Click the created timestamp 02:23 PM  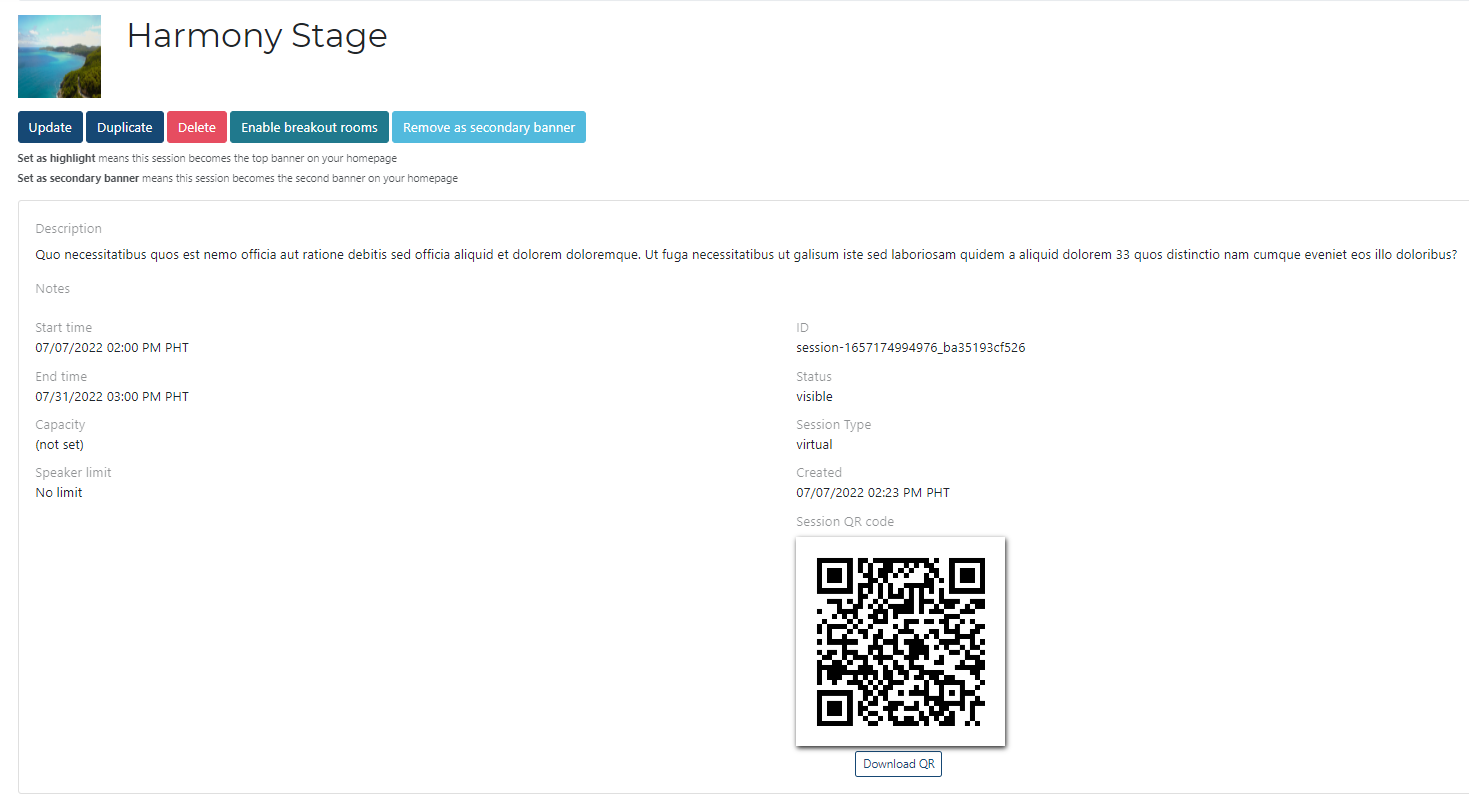pyautogui.click(x=873, y=493)
